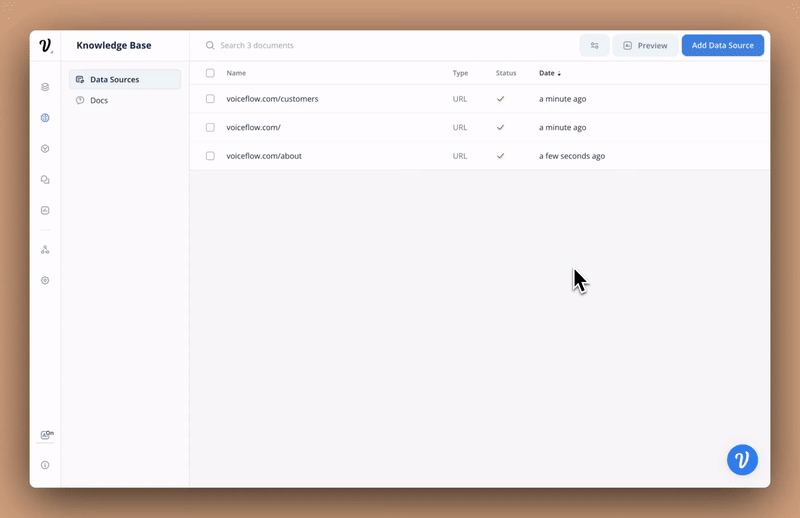Viewport: 800px width, 518px height.
Task: Check the voiceflow.com/ row checkbox
Action: (210, 127)
